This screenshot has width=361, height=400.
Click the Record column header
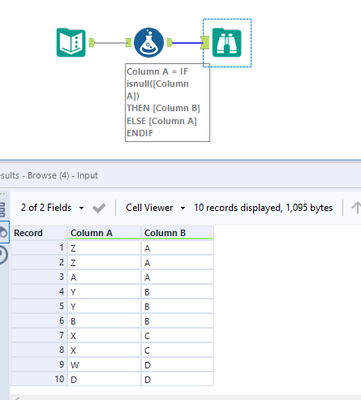pos(39,233)
